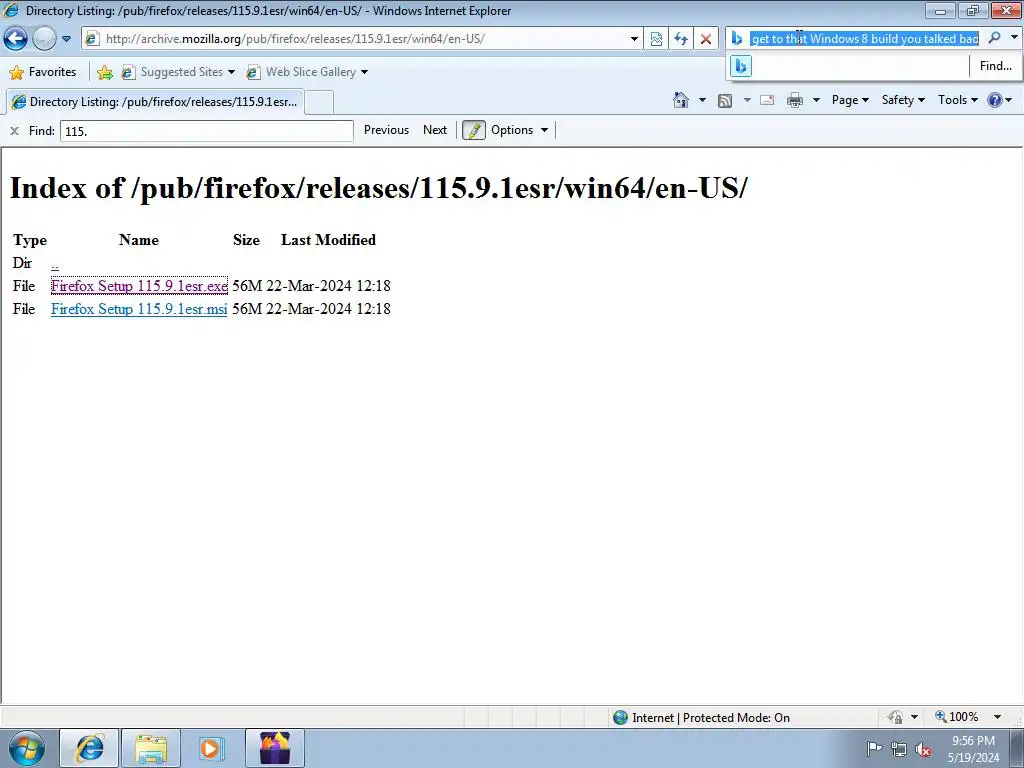Open Web Slice Gallery
1024x768 pixels.
tap(308, 72)
